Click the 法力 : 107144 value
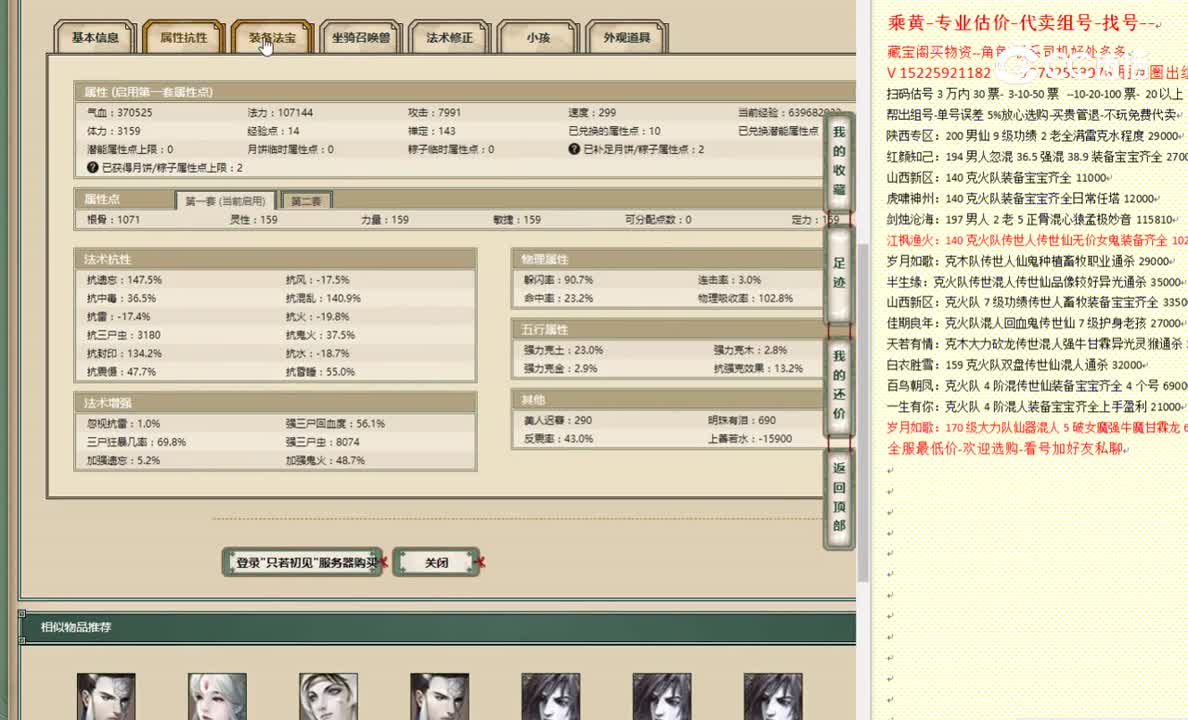This screenshot has height=720, width=1188. click(x=280, y=112)
